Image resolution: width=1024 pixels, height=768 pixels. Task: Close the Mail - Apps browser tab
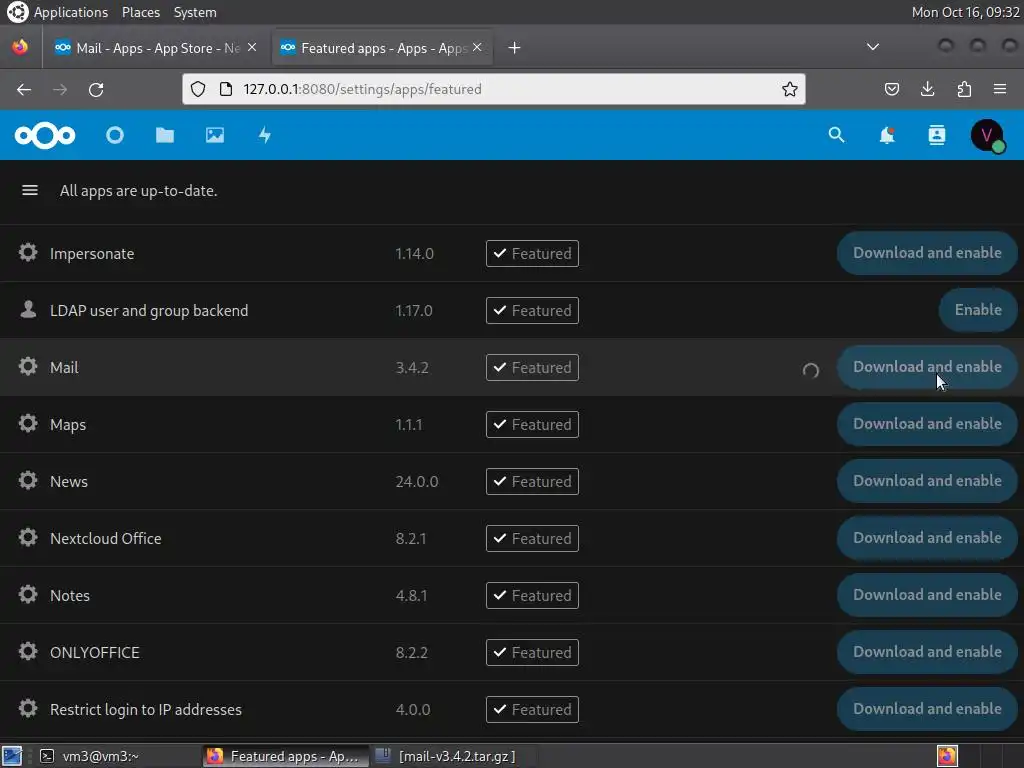pyautogui.click(x=252, y=48)
